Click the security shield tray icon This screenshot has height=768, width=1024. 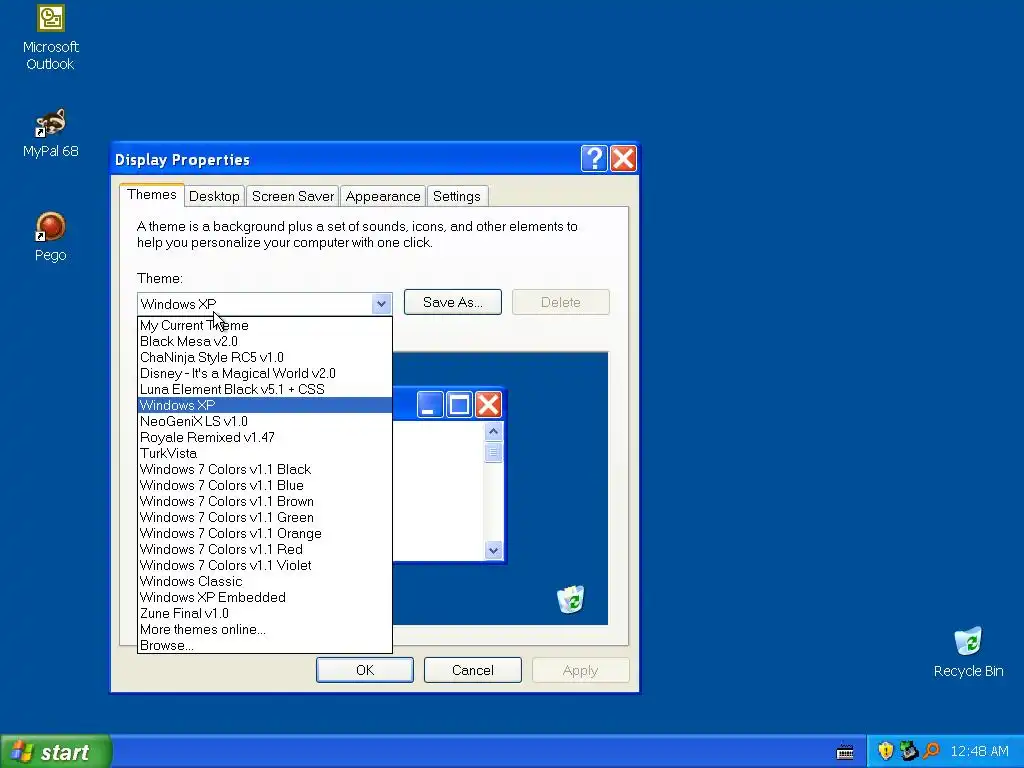pyautogui.click(x=885, y=751)
